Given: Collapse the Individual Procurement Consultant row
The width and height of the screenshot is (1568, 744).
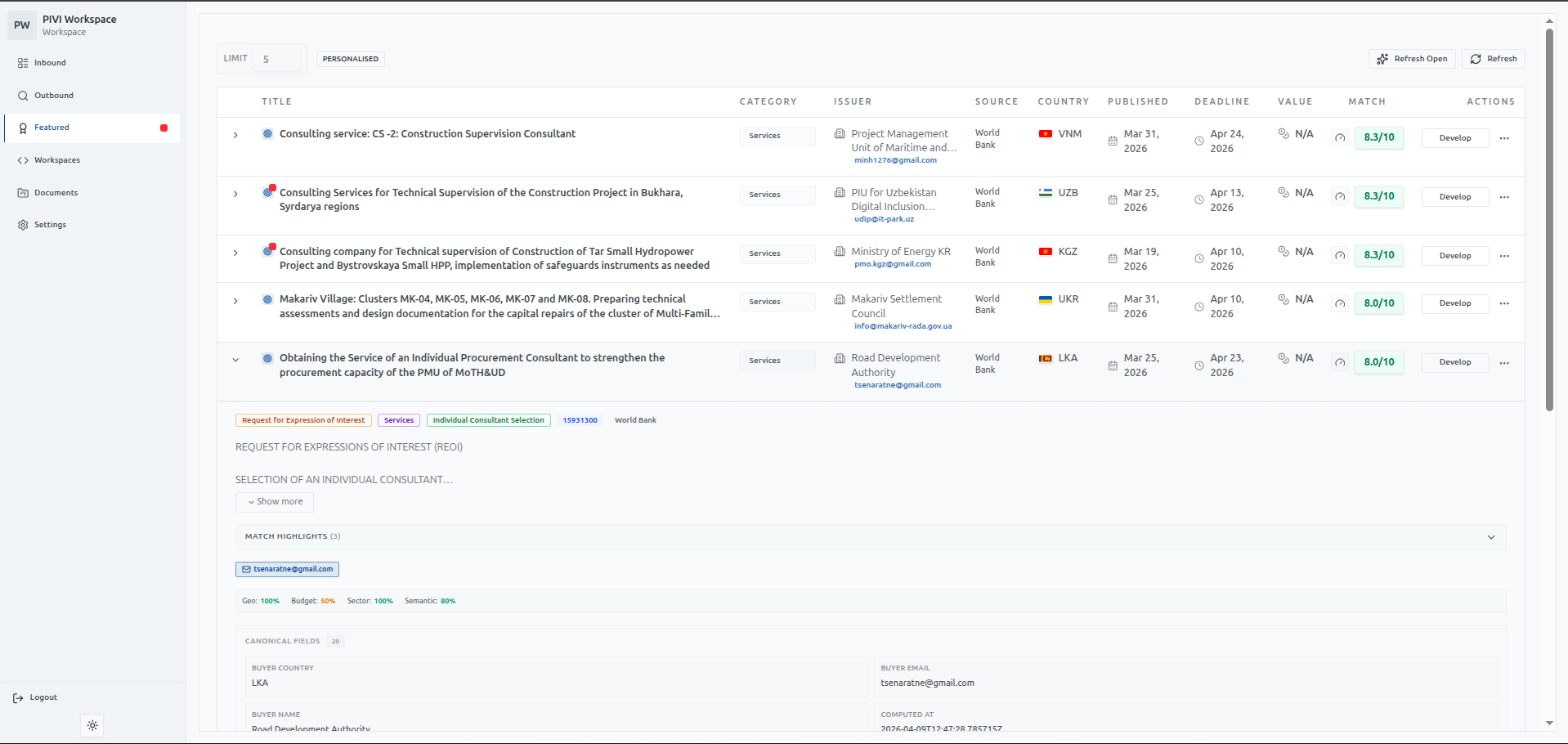Looking at the screenshot, I should [235, 360].
